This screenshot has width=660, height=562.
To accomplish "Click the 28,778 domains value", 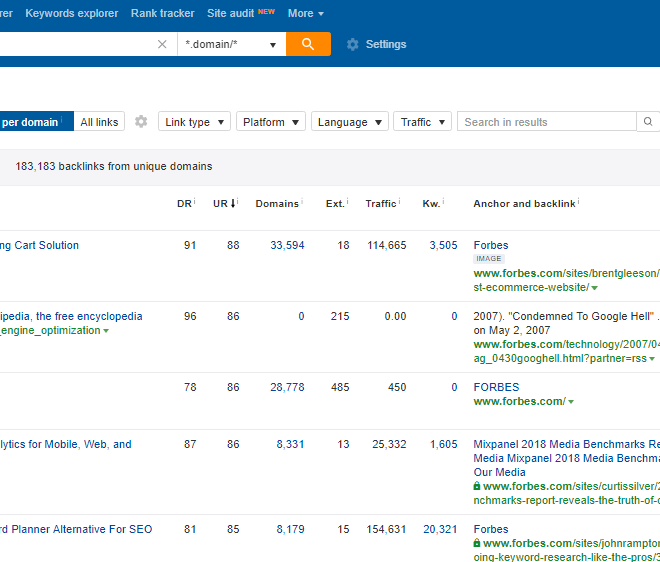I will pyautogui.click(x=287, y=387).
